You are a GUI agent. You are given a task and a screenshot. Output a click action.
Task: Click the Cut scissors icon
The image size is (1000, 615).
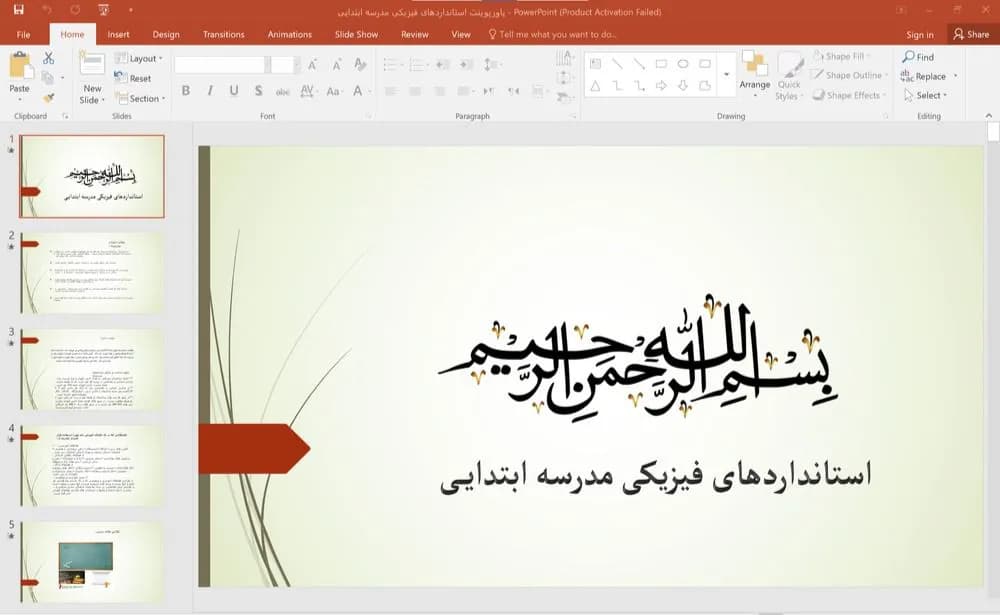point(48,58)
